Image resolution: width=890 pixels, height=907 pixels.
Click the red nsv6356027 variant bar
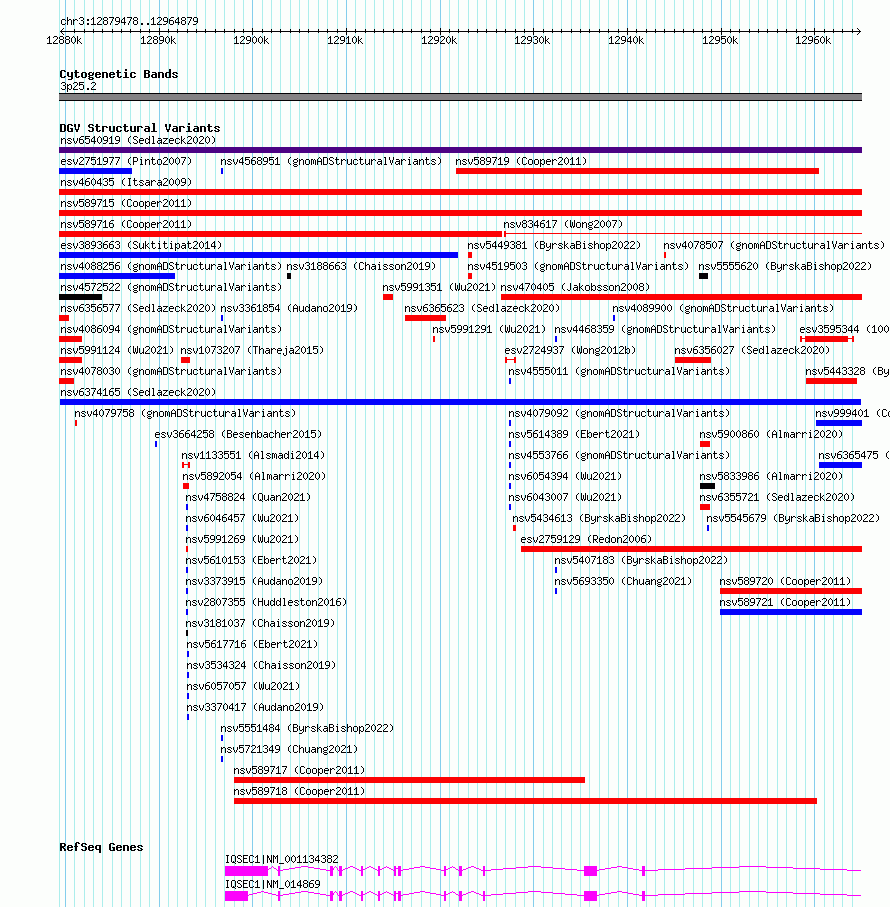(693, 360)
